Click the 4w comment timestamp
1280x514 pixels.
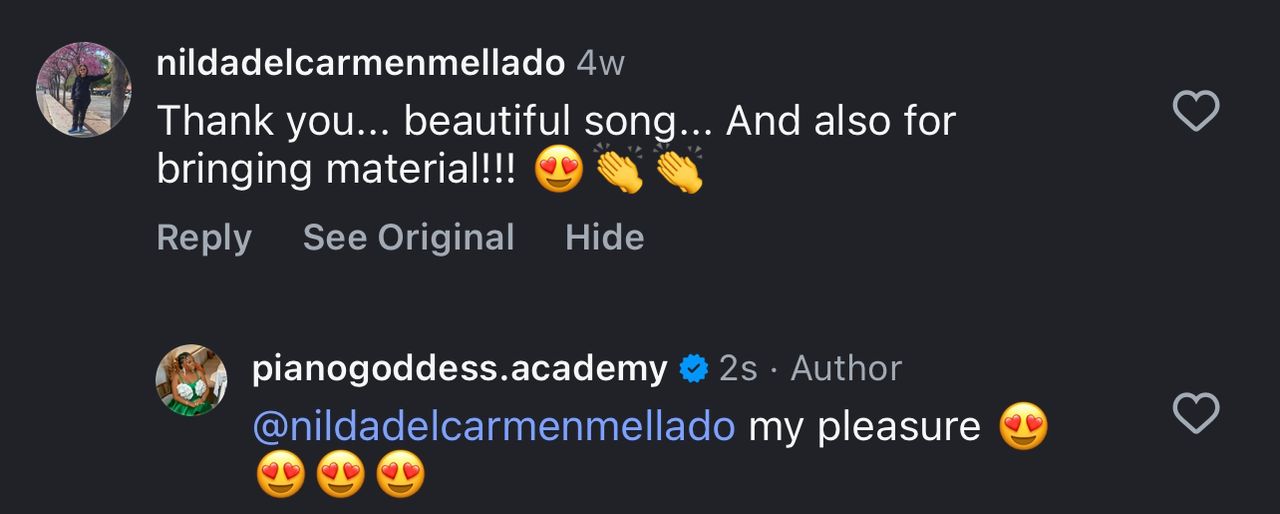point(600,63)
